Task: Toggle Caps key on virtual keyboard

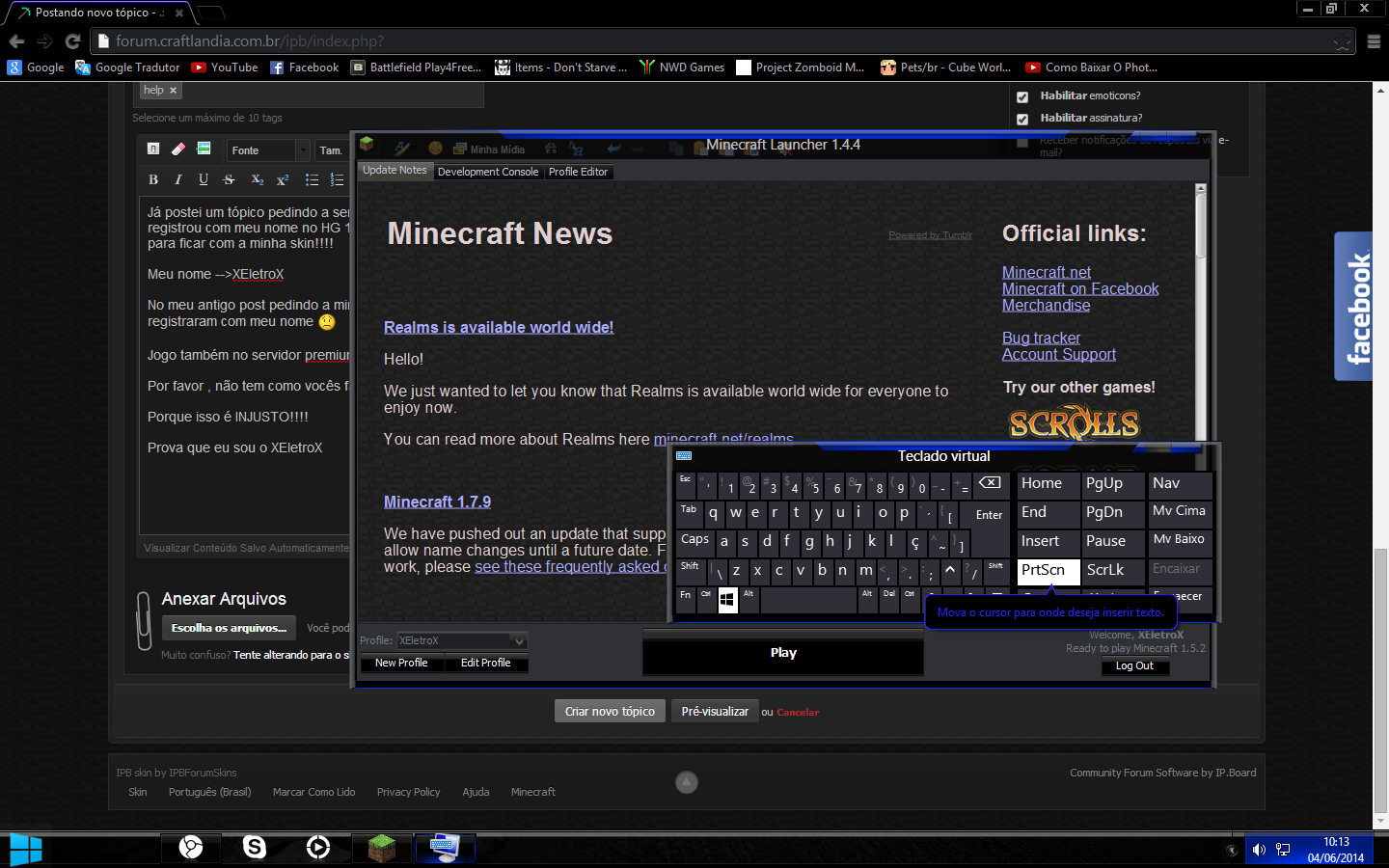Action: [694, 542]
